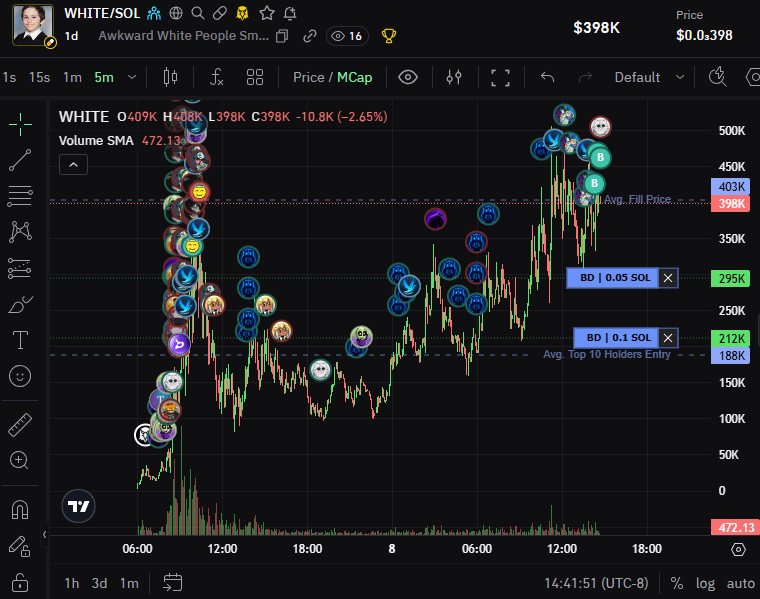
Task: Expand the drawing toolbar side arrow
Action: point(45,535)
